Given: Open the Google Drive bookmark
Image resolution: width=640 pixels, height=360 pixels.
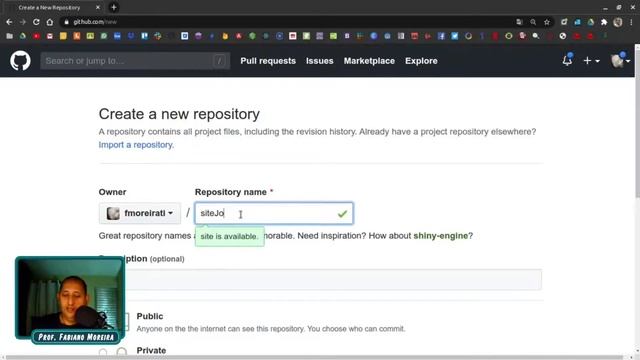Looking at the screenshot, I should pyautogui.click(x=23, y=36).
